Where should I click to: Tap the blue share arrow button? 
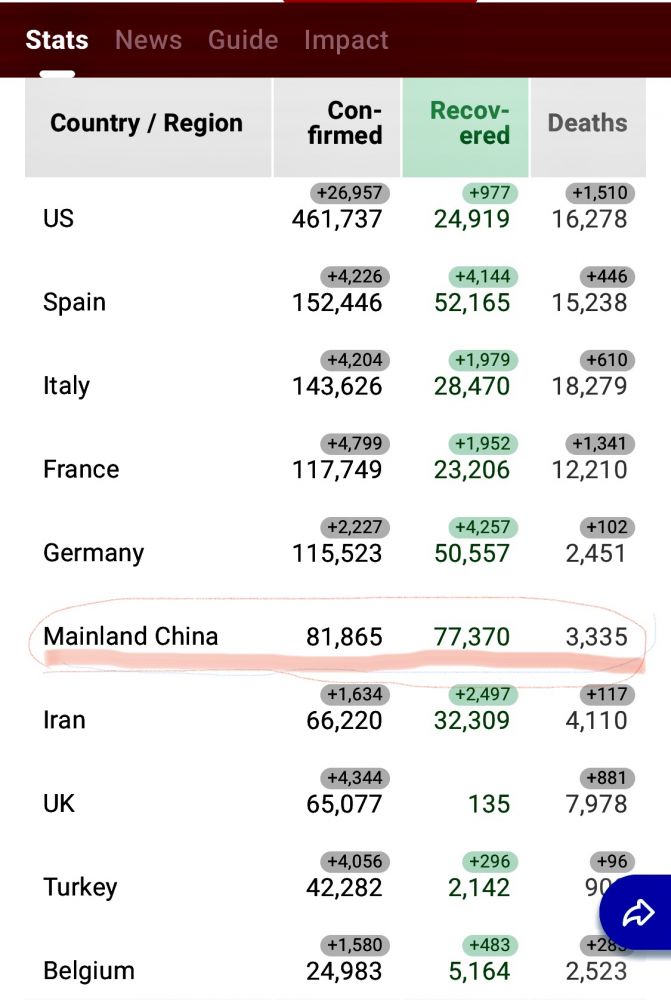tap(638, 912)
